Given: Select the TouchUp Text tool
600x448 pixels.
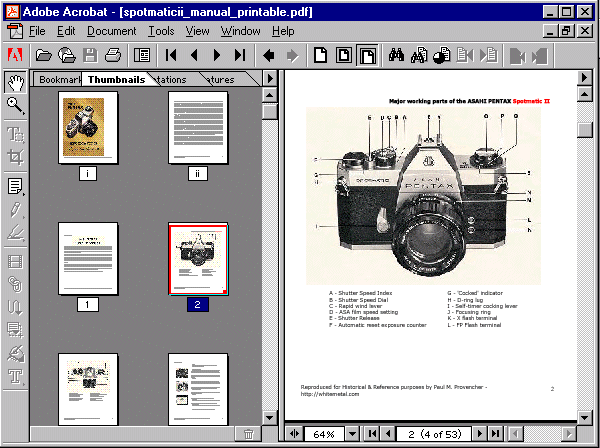Looking at the screenshot, I should tap(16, 377).
